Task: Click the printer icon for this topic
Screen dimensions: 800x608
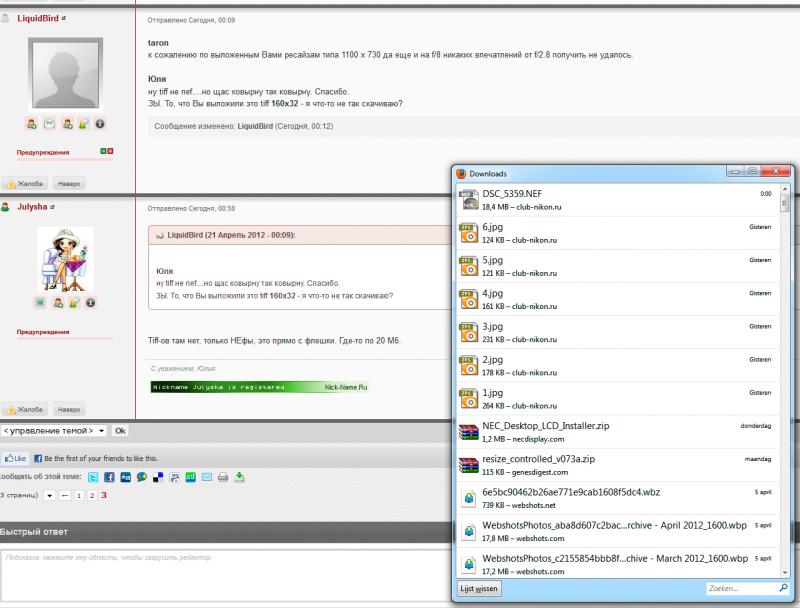Action: tap(223, 477)
